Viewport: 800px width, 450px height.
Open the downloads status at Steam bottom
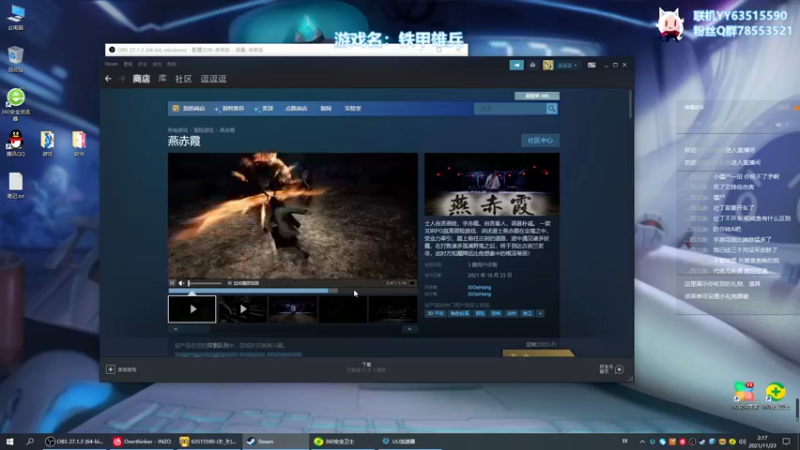(366, 367)
